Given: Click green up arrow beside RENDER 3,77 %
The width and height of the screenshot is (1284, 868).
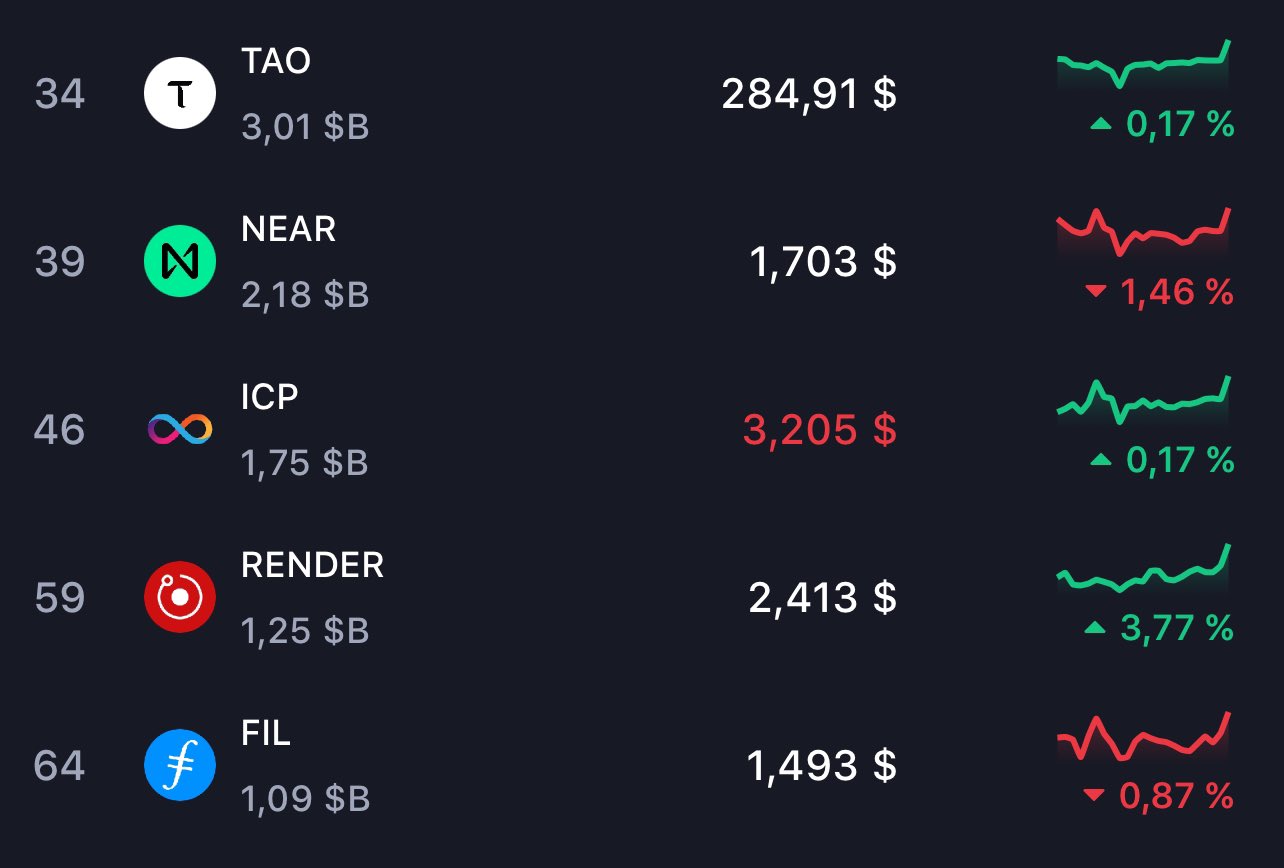Looking at the screenshot, I should [x=1096, y=628].
